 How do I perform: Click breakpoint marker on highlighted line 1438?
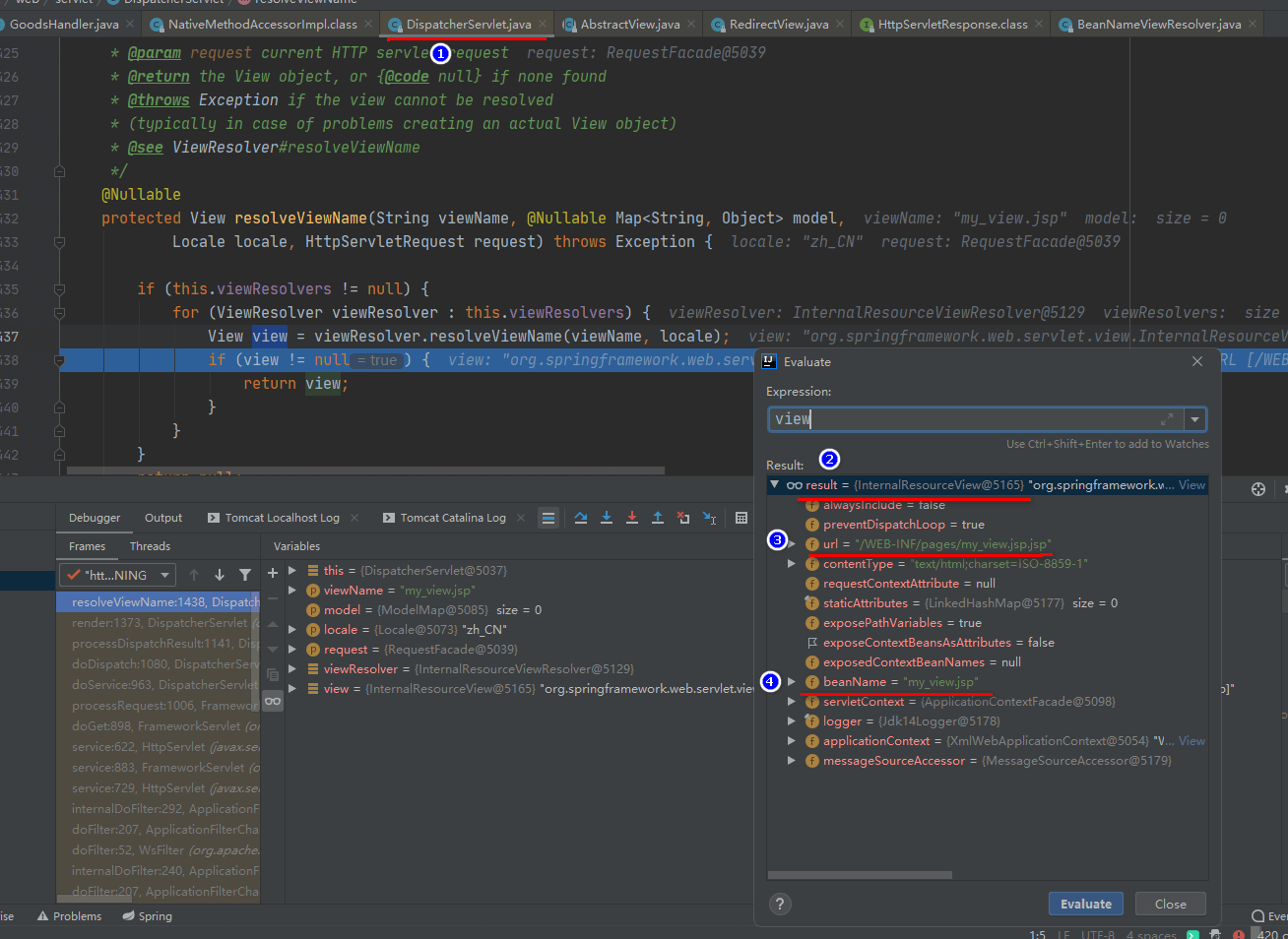pos(60,360)
